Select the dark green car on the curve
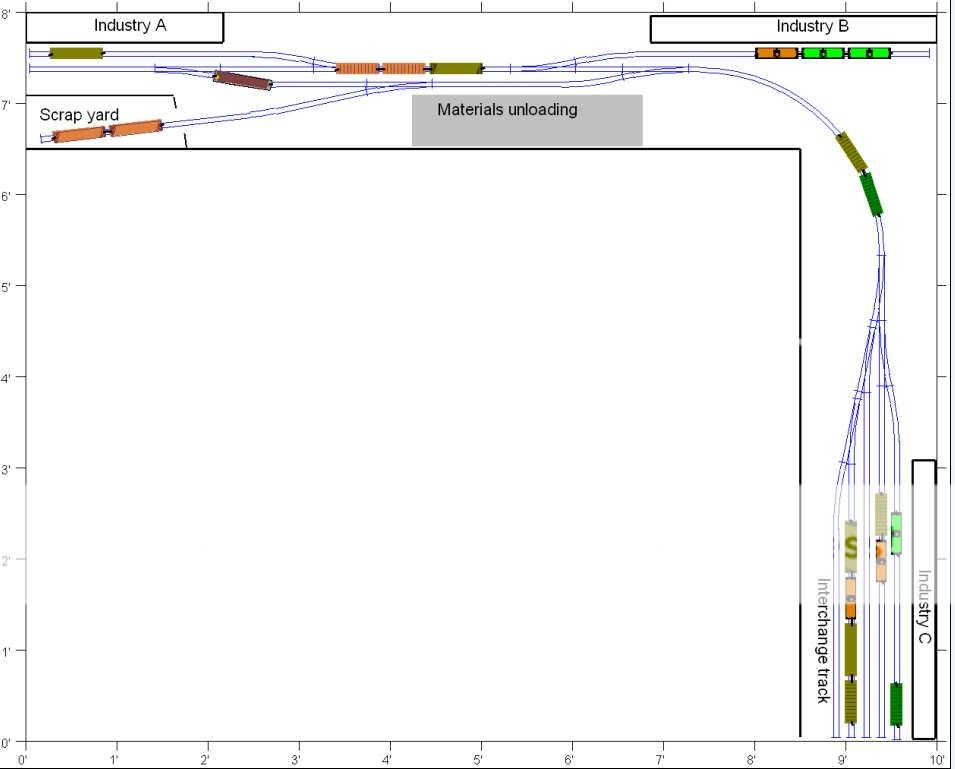Image resolution: width=955 pixels, height=769 pixels. 873,194
